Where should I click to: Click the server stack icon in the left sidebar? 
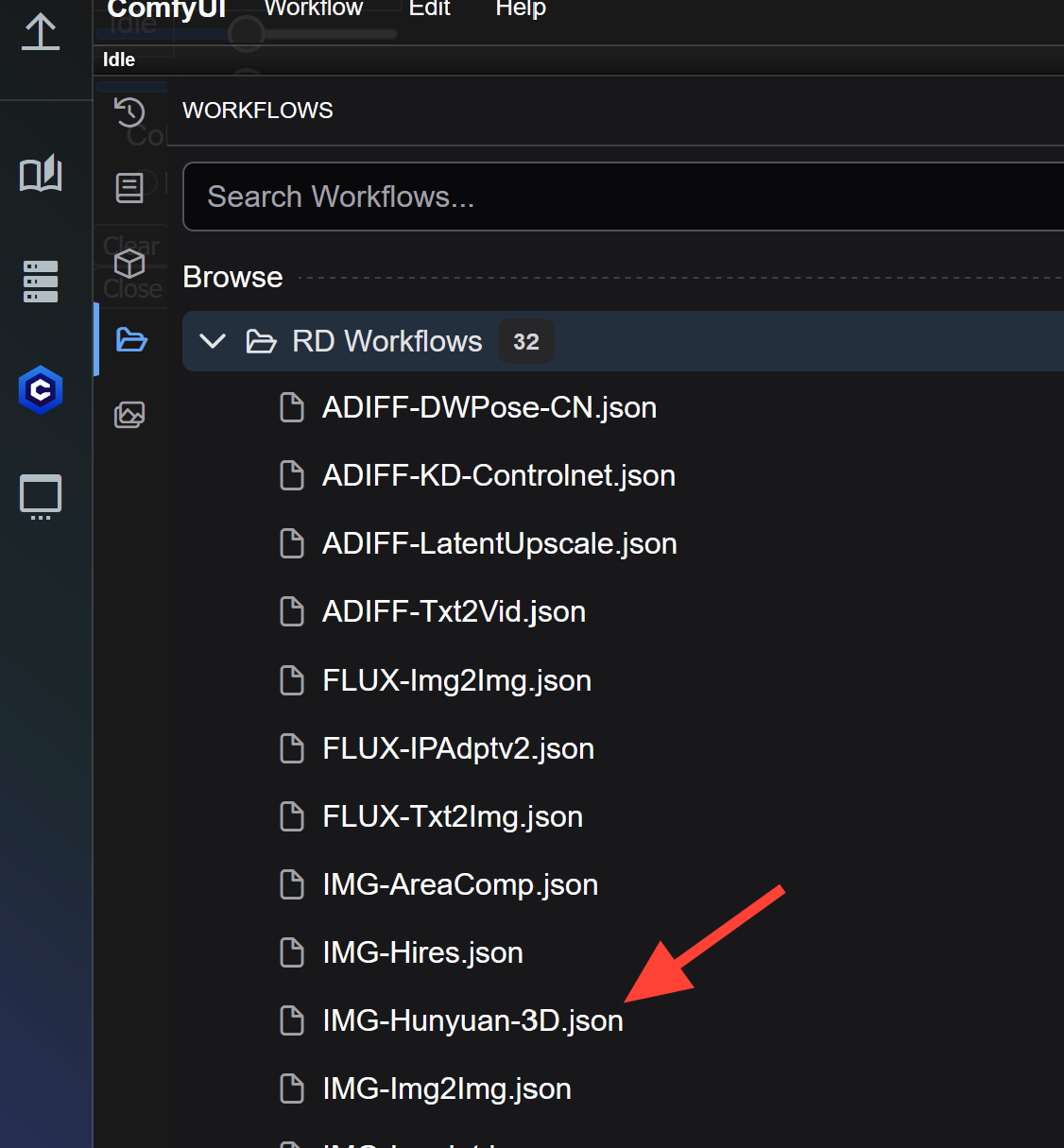click(x=40, y=281)
